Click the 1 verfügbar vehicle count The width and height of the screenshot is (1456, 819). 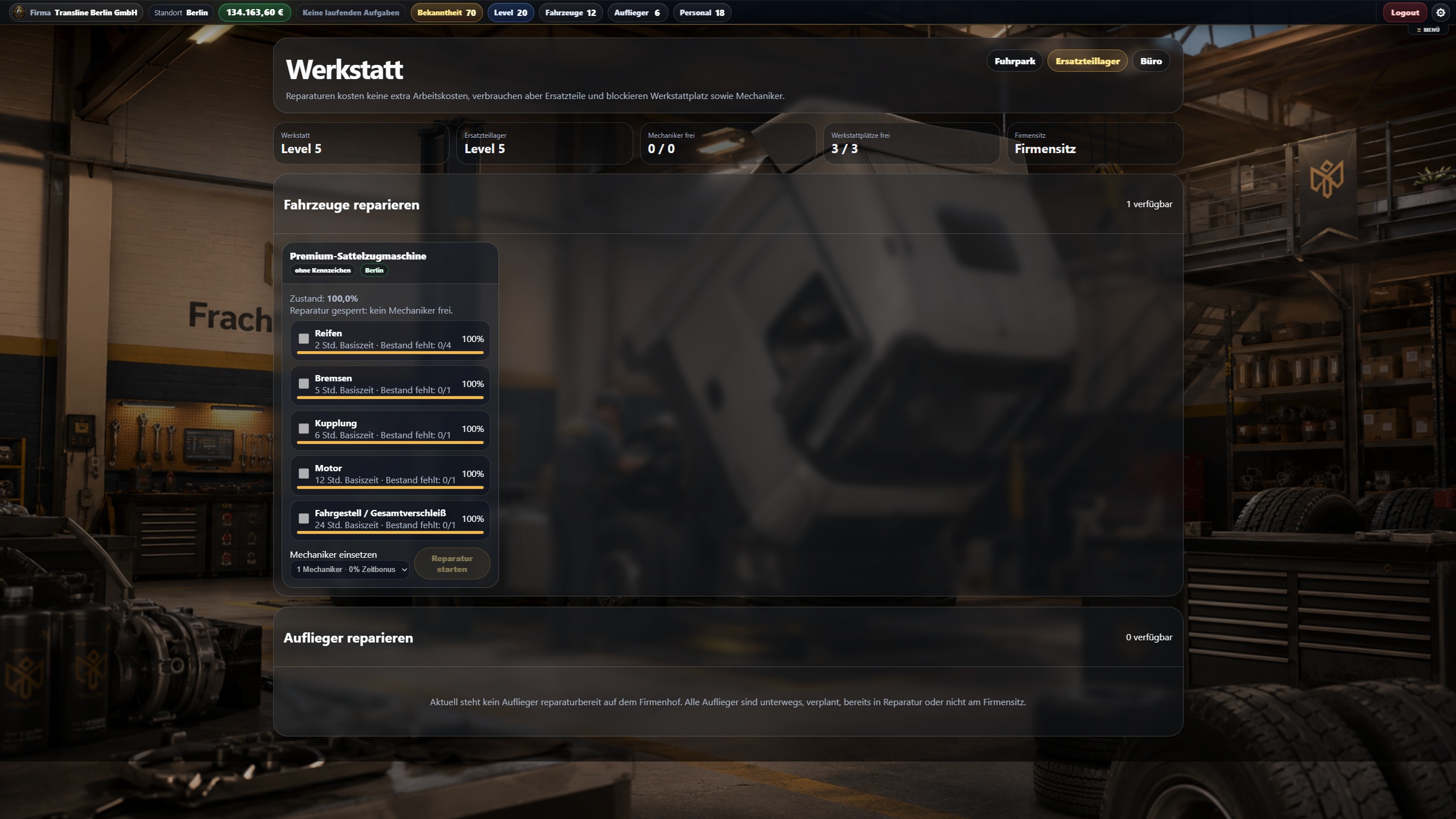(1149, 204)
